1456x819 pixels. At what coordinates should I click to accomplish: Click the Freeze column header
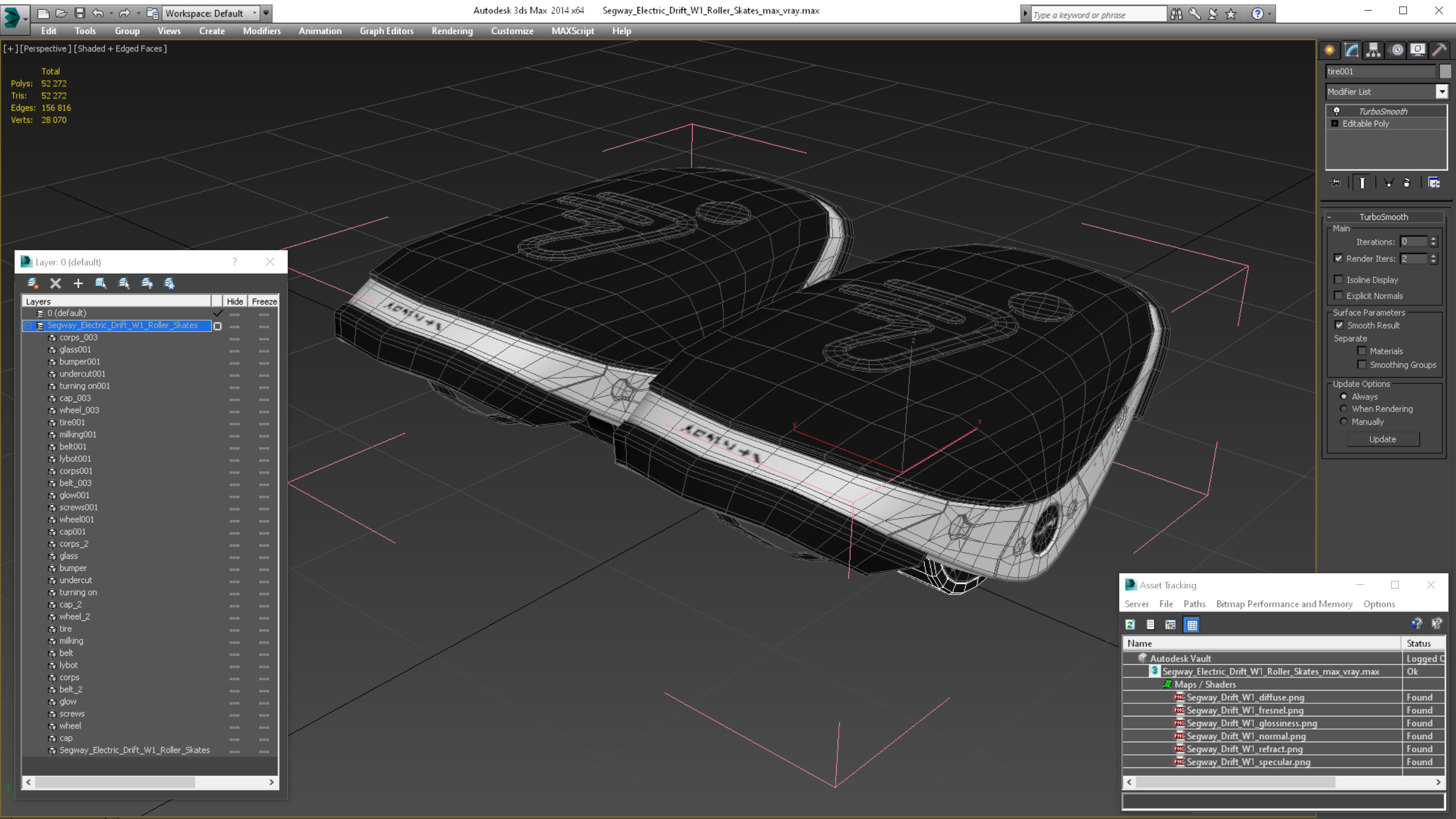click(x=264, y=301)
